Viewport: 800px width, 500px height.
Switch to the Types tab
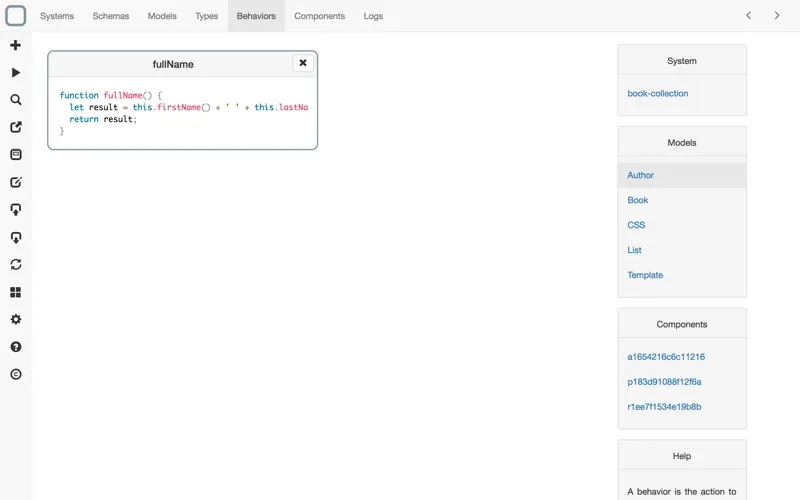click(x=207, y=16)
